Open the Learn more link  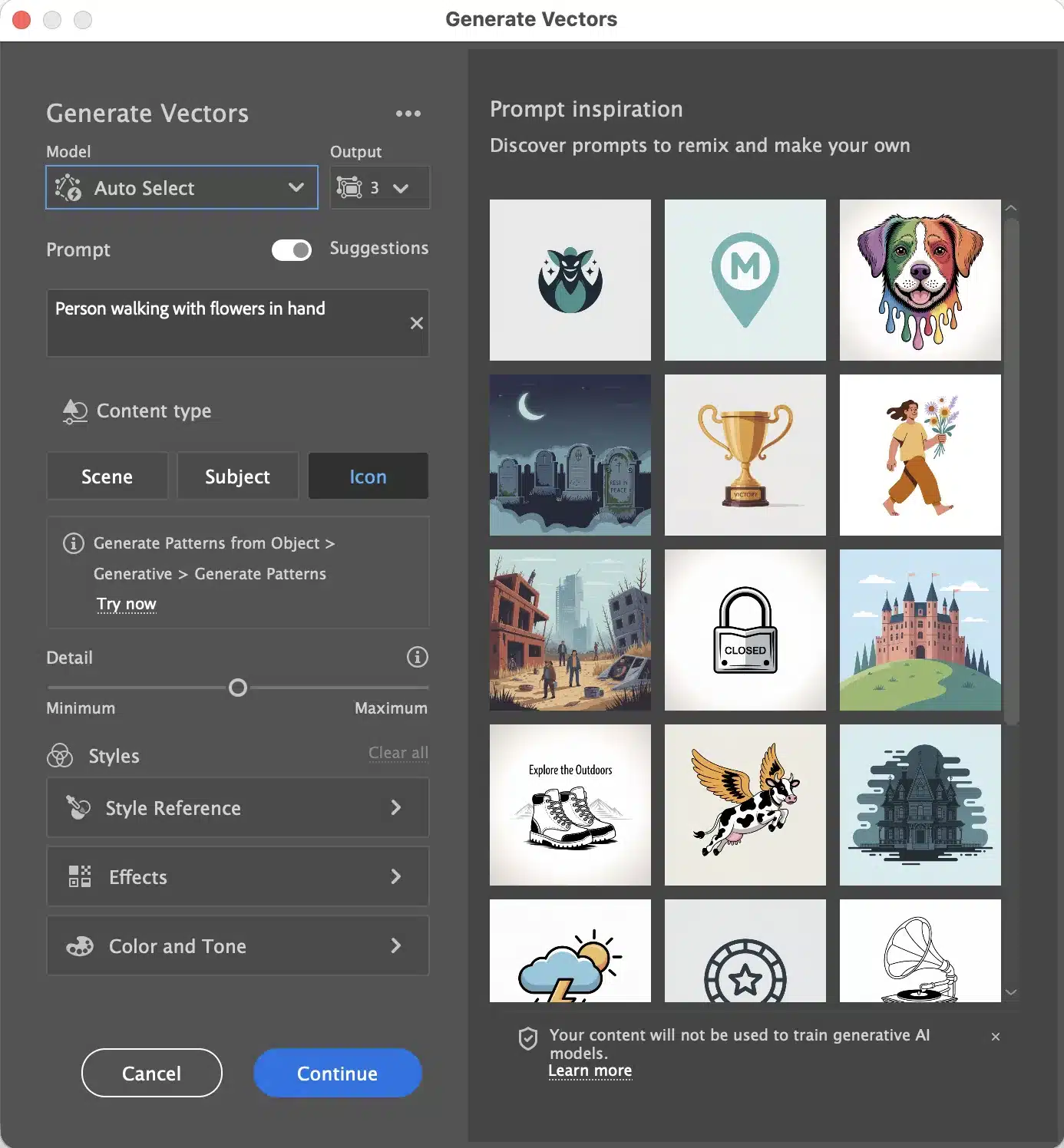590,1070
